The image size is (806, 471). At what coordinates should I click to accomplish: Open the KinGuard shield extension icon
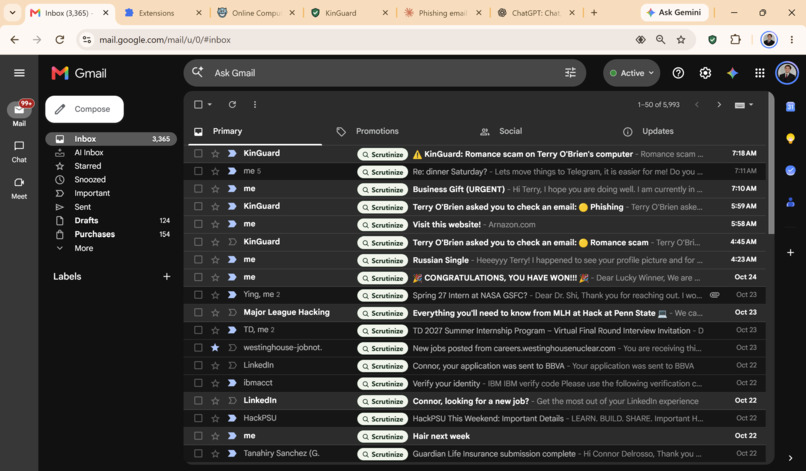(x=712, y=40)
